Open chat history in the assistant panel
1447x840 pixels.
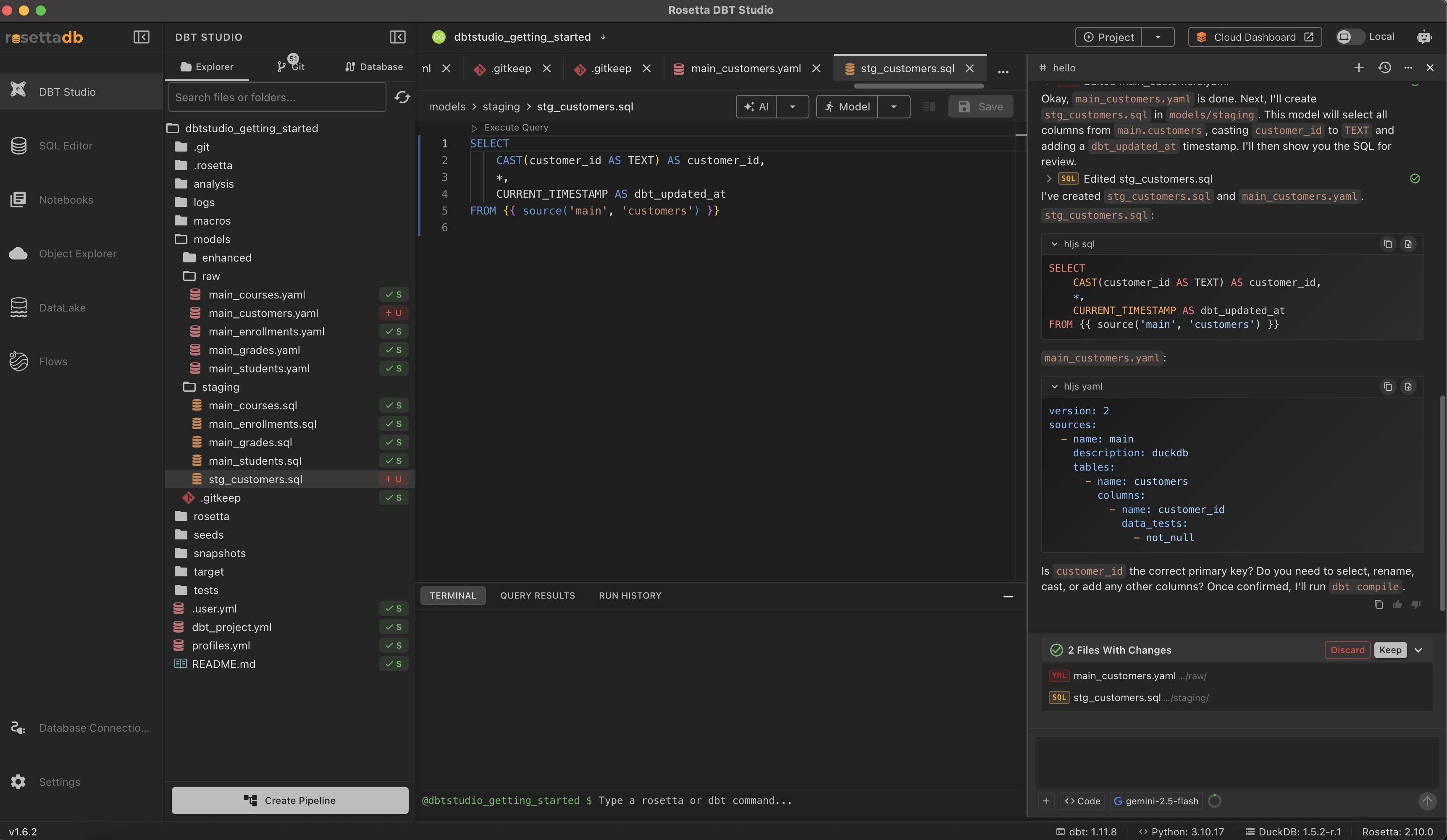[1384, 68]
